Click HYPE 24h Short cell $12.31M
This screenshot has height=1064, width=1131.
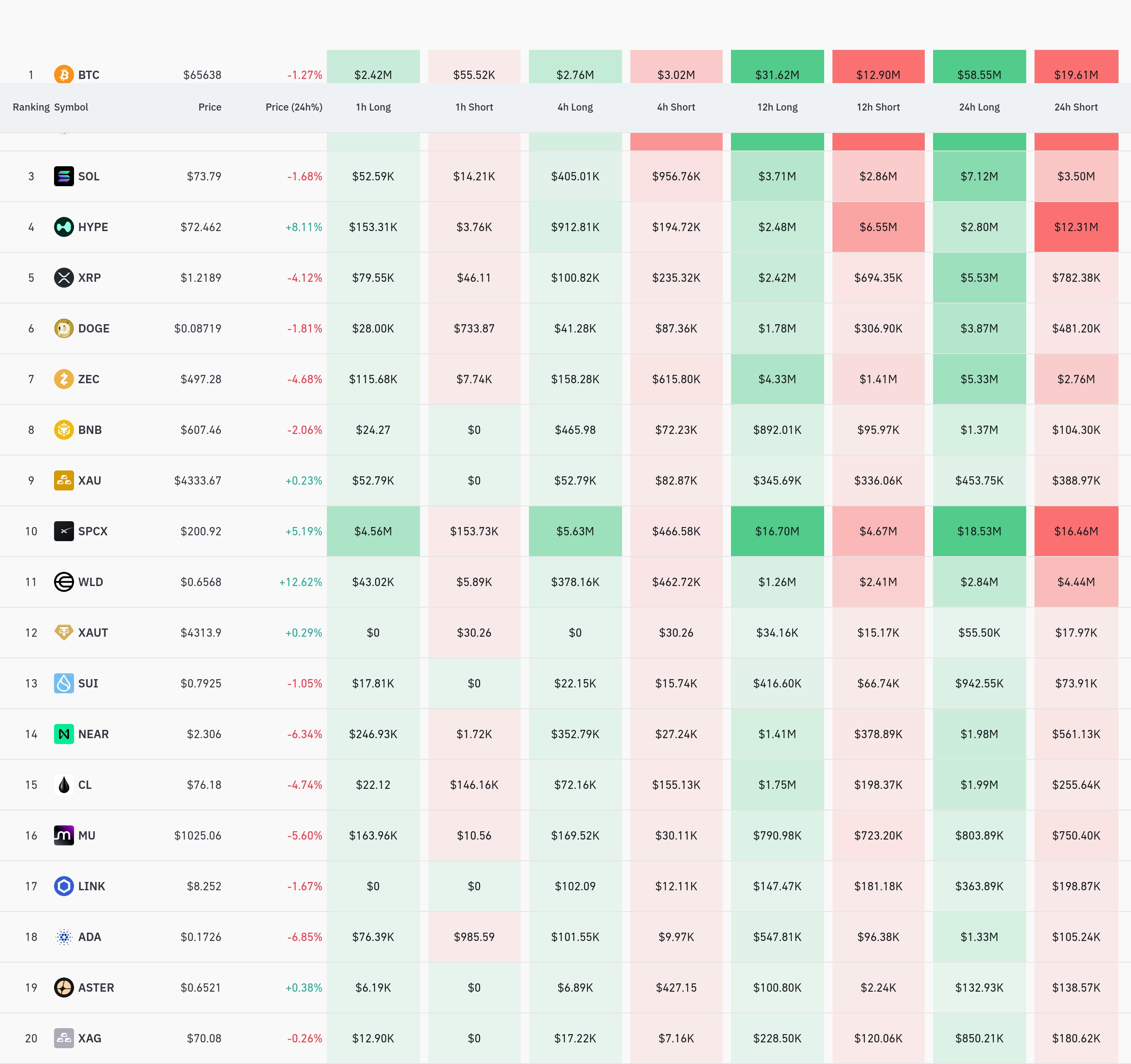point(1076,227)
